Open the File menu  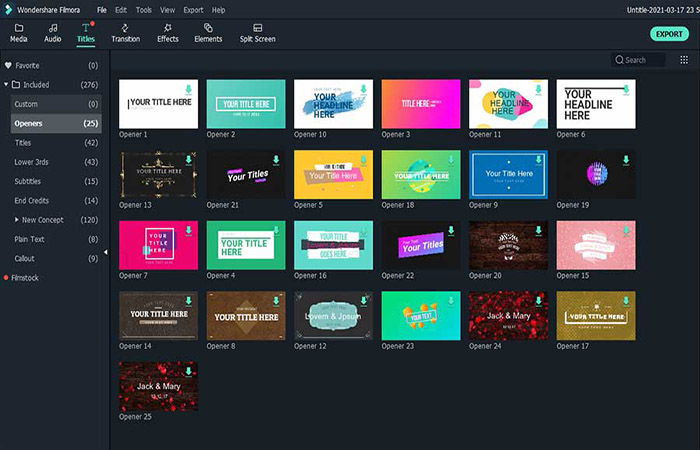101,9
